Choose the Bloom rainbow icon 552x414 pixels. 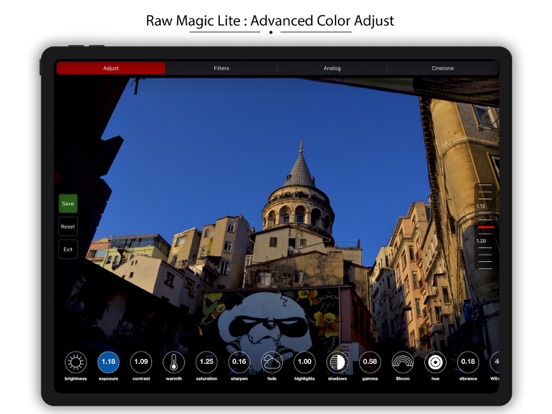(403, 362)
